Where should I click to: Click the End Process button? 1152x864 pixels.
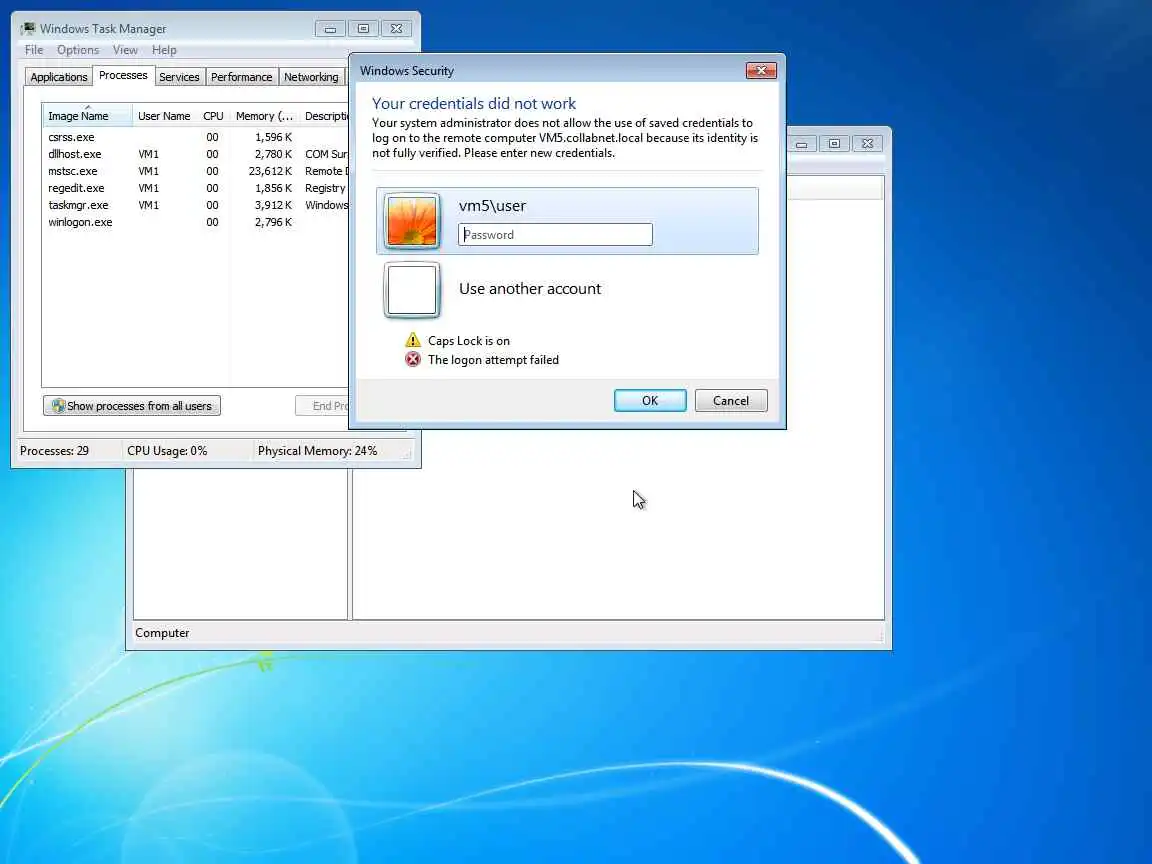tap(323, 406)
